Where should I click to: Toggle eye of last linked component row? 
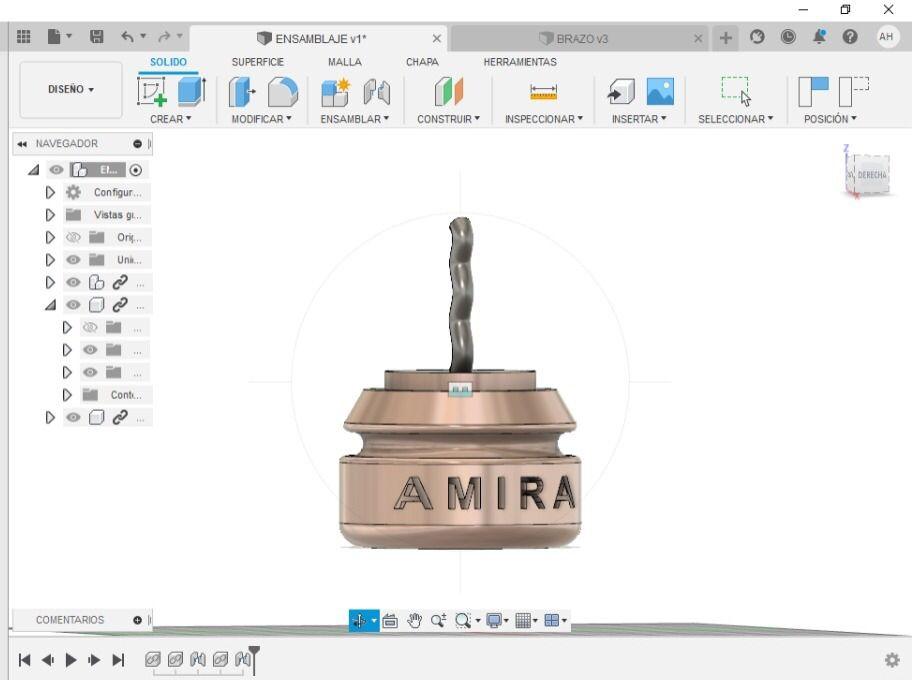point(73,417)
